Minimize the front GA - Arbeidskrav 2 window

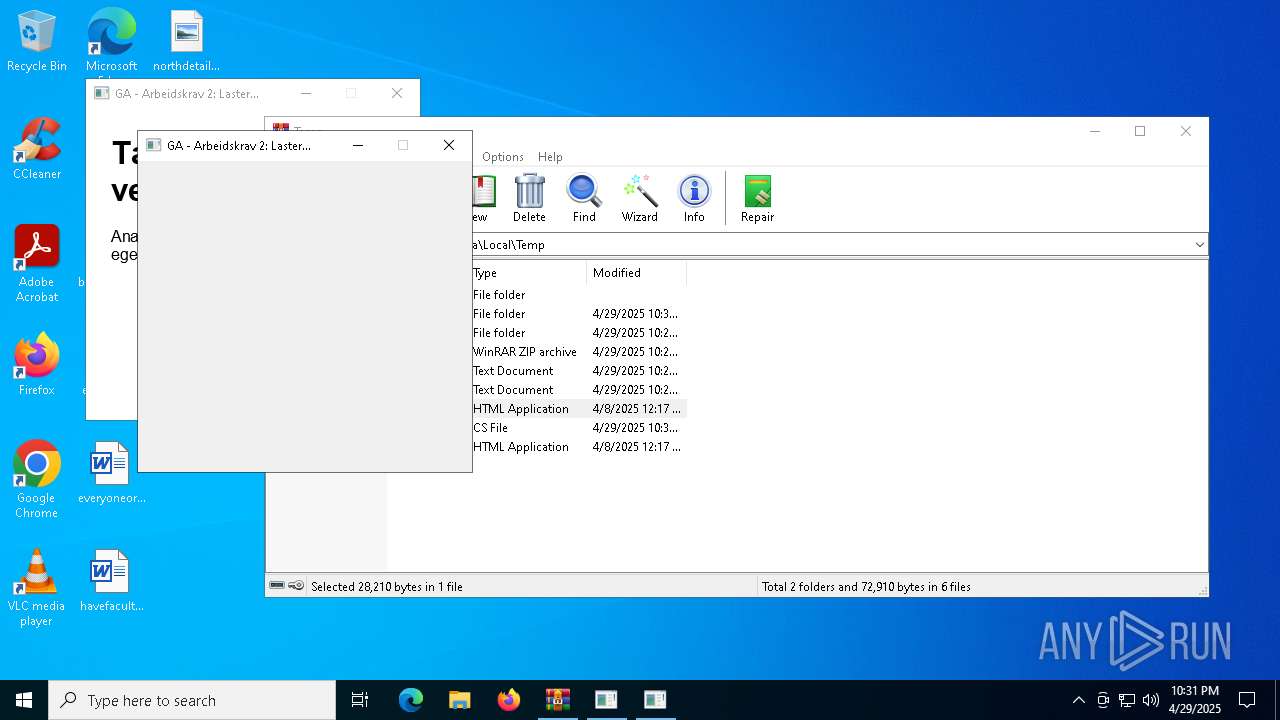tap(358, 145)
